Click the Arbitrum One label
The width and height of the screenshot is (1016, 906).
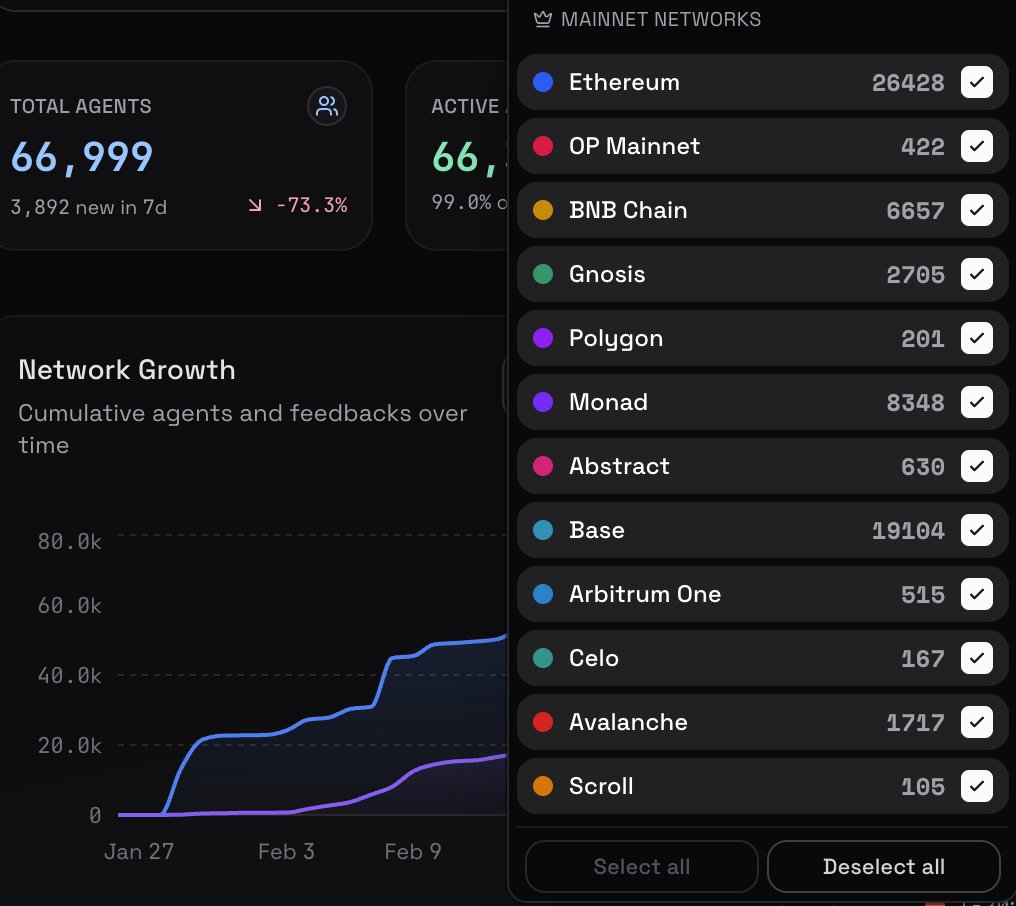pyautogui.click(x=645, y=594)
